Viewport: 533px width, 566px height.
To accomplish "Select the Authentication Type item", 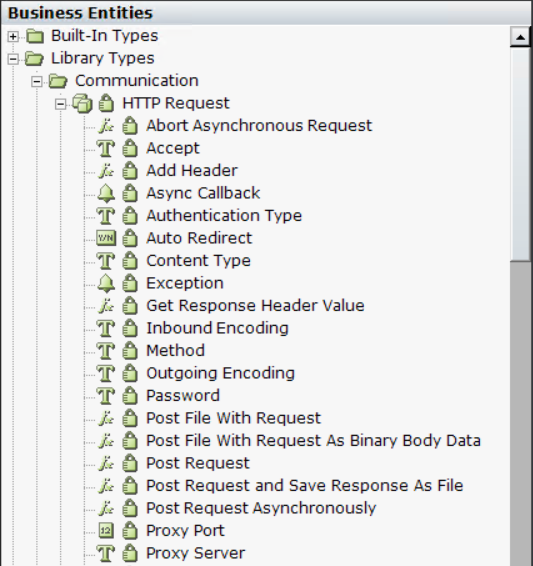I will (x=224, y=215).
